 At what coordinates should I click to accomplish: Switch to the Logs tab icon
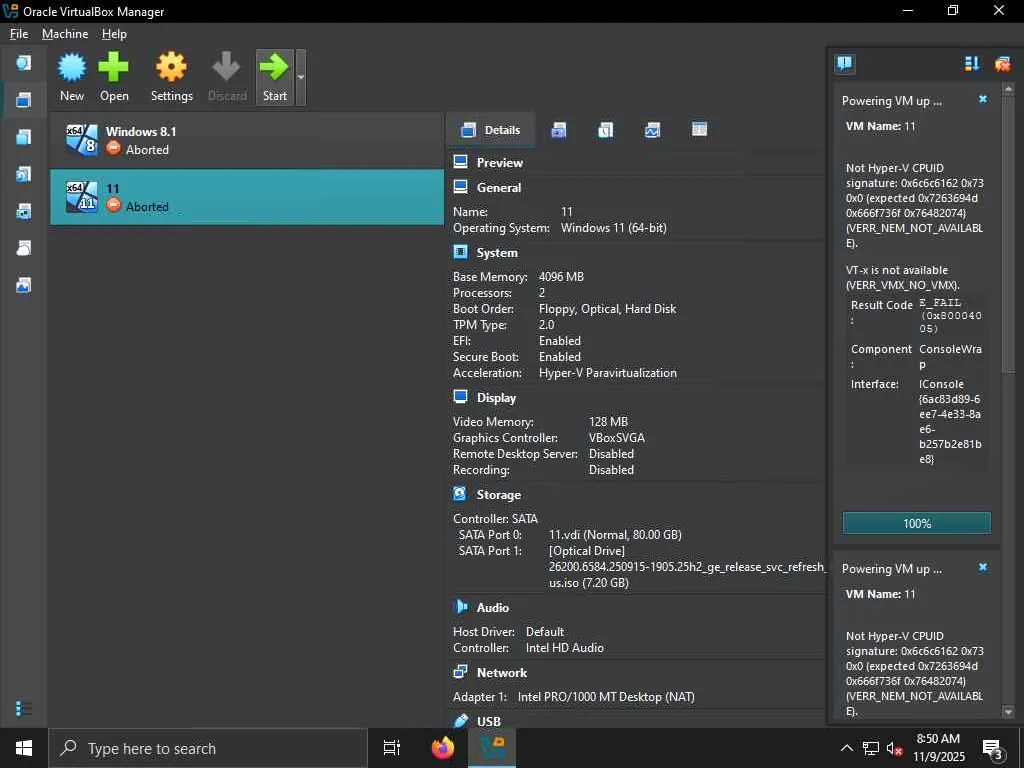[x=605, y=130]
